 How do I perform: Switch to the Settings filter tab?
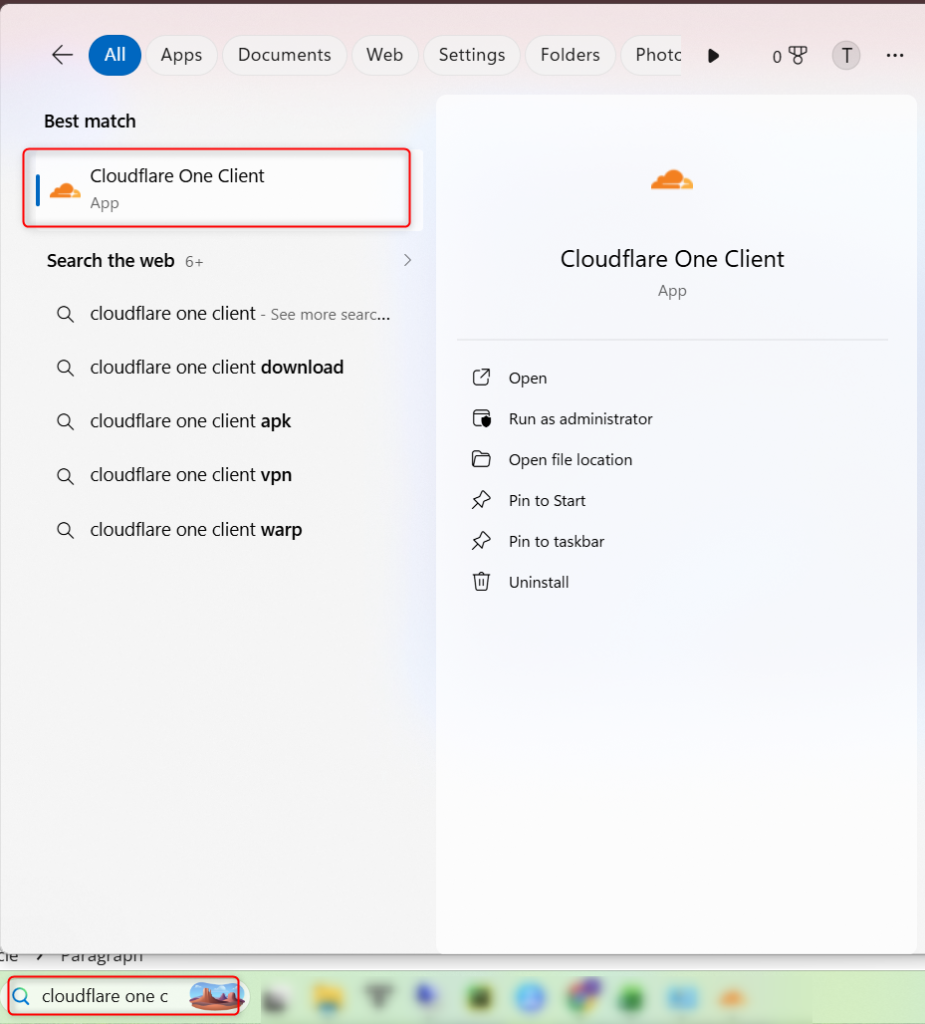(x=472, y=55)
